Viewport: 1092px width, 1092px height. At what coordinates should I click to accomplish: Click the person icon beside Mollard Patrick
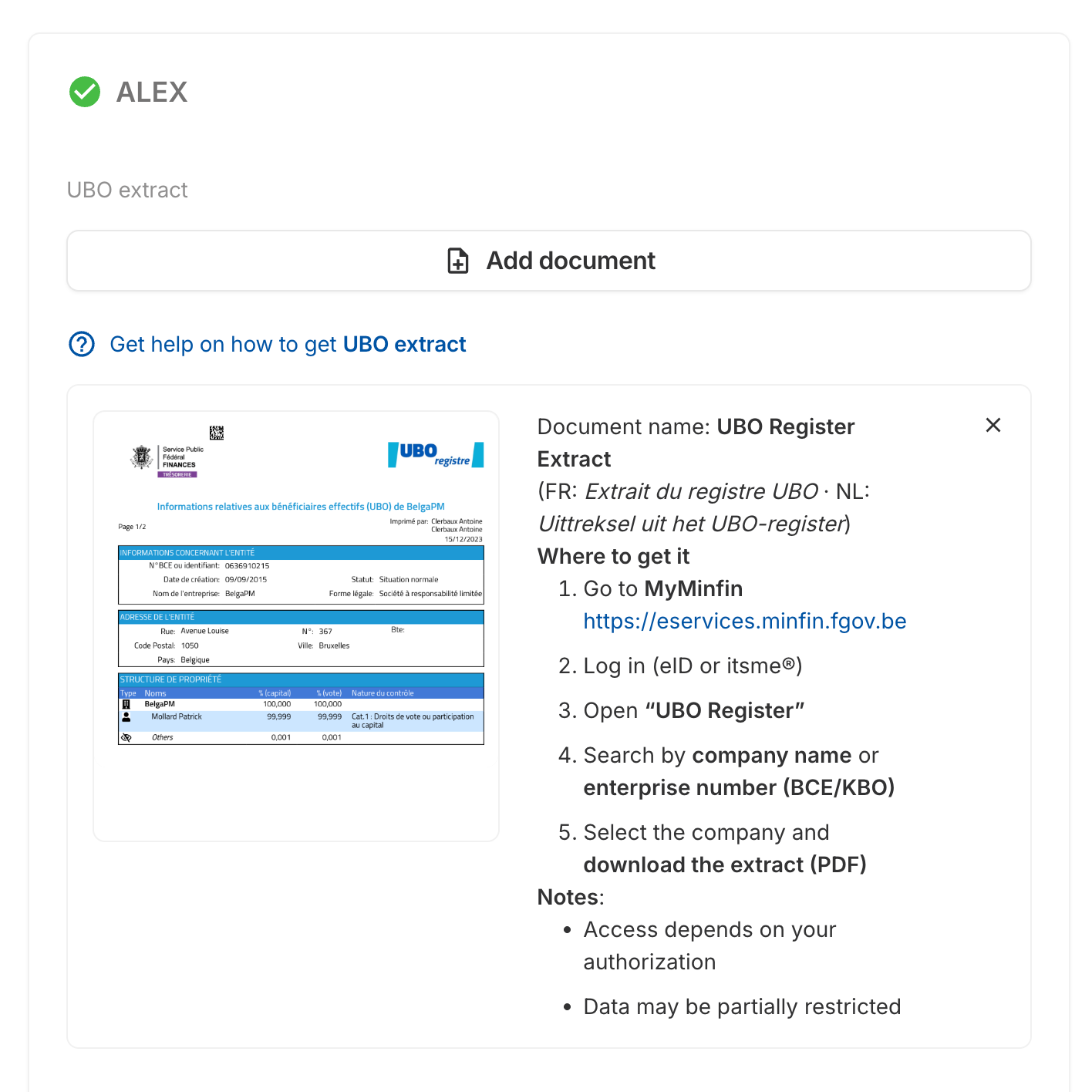click(126, 716)
